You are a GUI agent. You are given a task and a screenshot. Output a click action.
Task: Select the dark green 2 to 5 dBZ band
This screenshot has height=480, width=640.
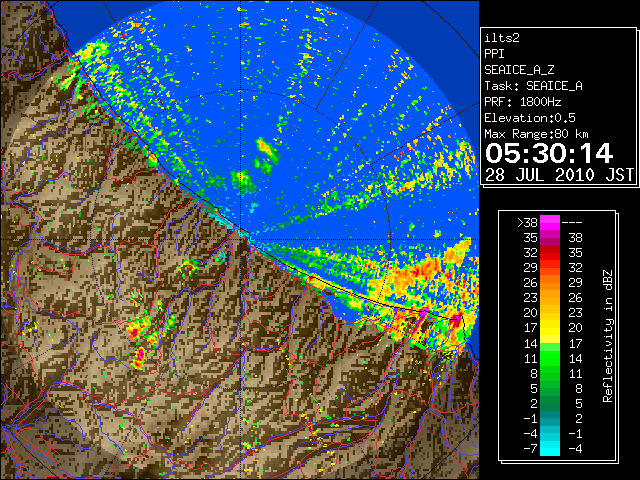pyautogui.click(x=550, y=404)
